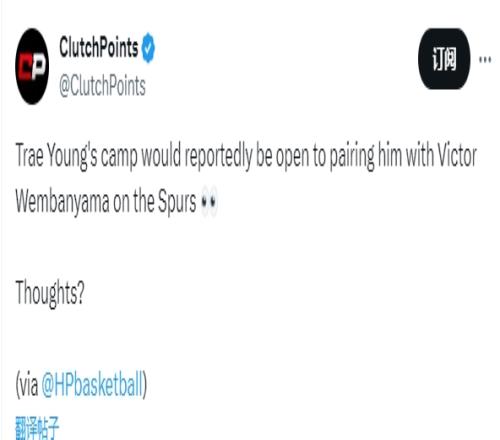The width and height of the screenshot is (500, 440).
Task: Click the word 'reportedly' in the tweet
Action: (218, 157)
